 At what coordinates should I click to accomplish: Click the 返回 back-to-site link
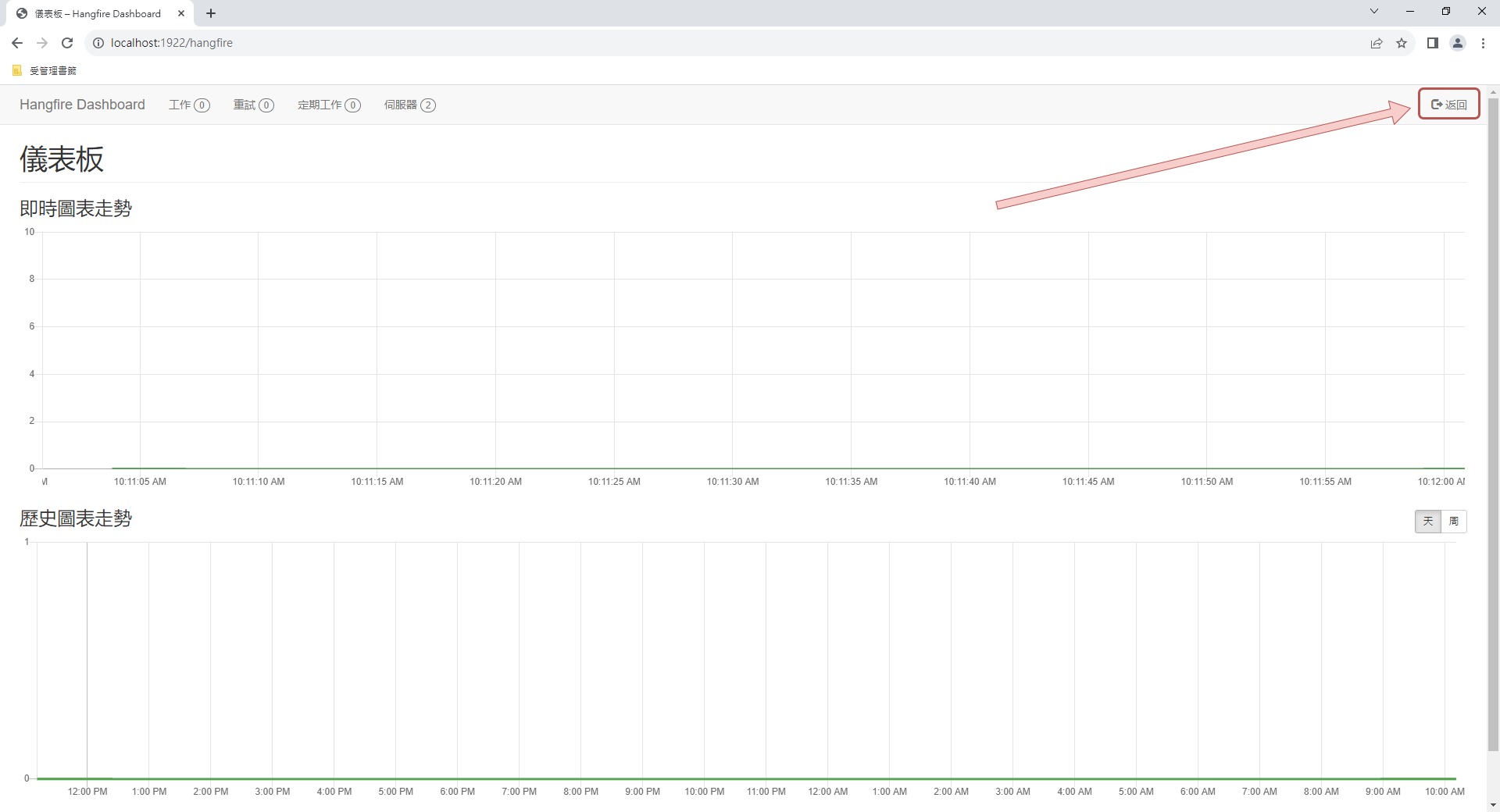(1448, 105)
